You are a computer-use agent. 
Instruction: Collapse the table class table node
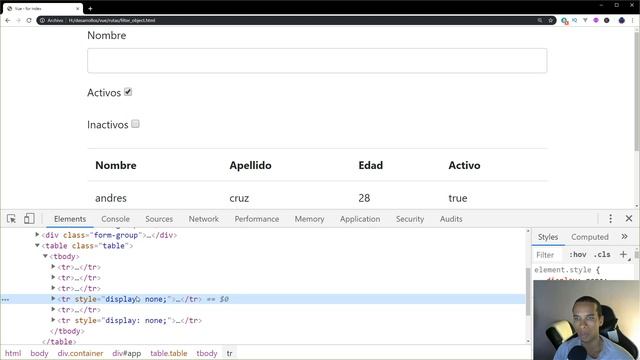coord(37,246)
